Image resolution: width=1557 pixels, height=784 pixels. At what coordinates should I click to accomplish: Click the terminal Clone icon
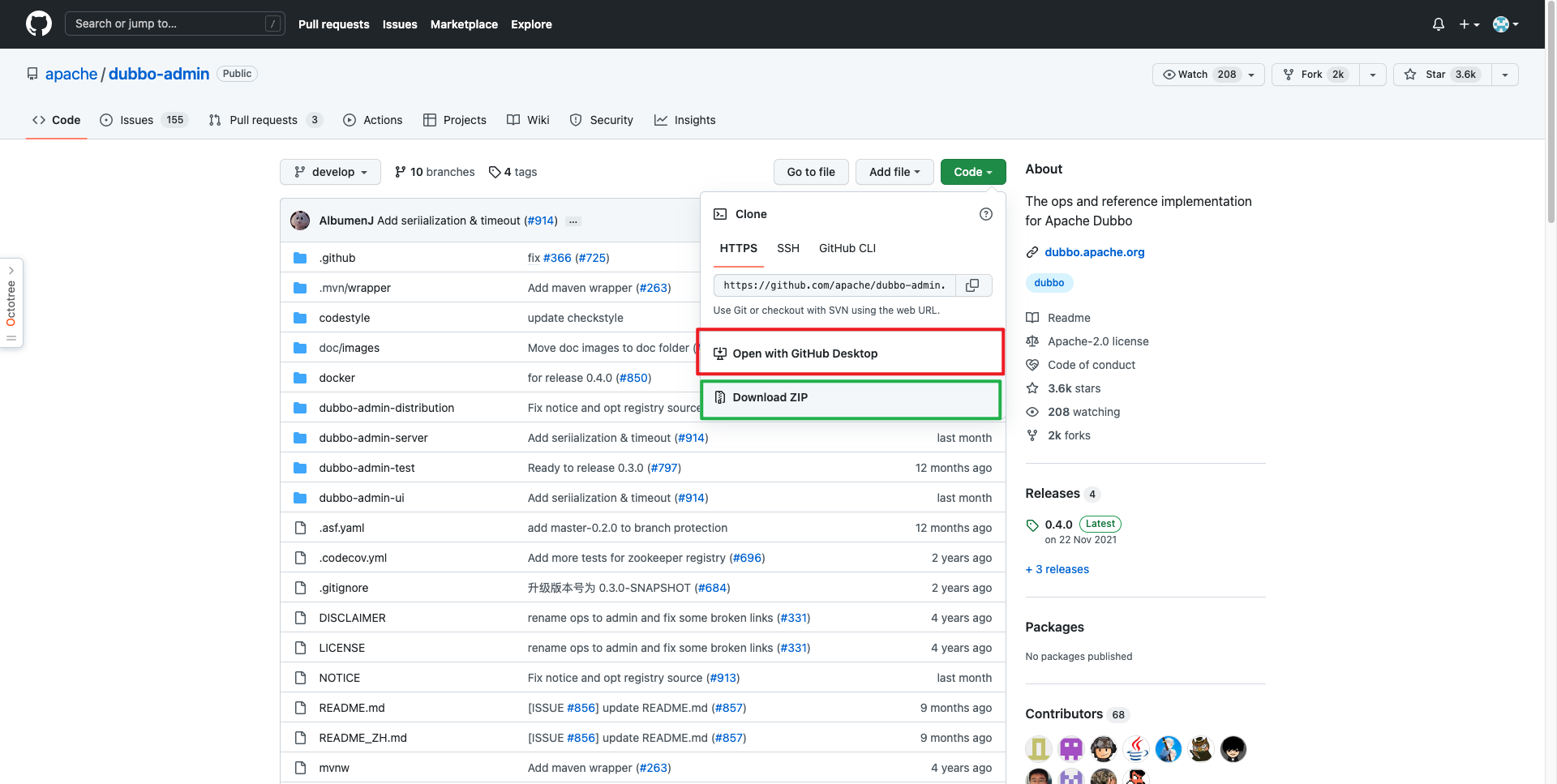click(720, 214)
